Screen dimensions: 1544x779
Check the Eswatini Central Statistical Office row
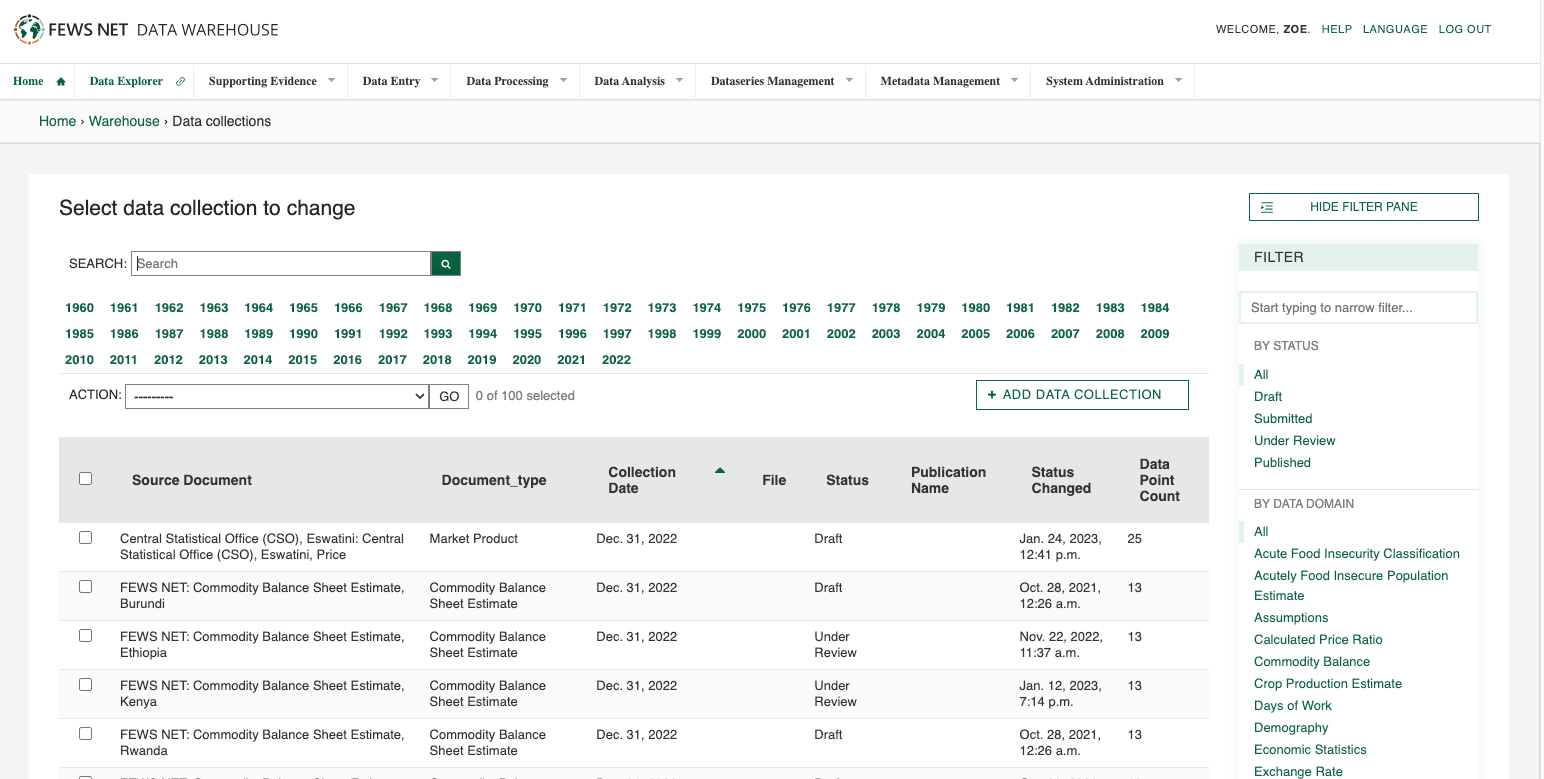point(85,538)
